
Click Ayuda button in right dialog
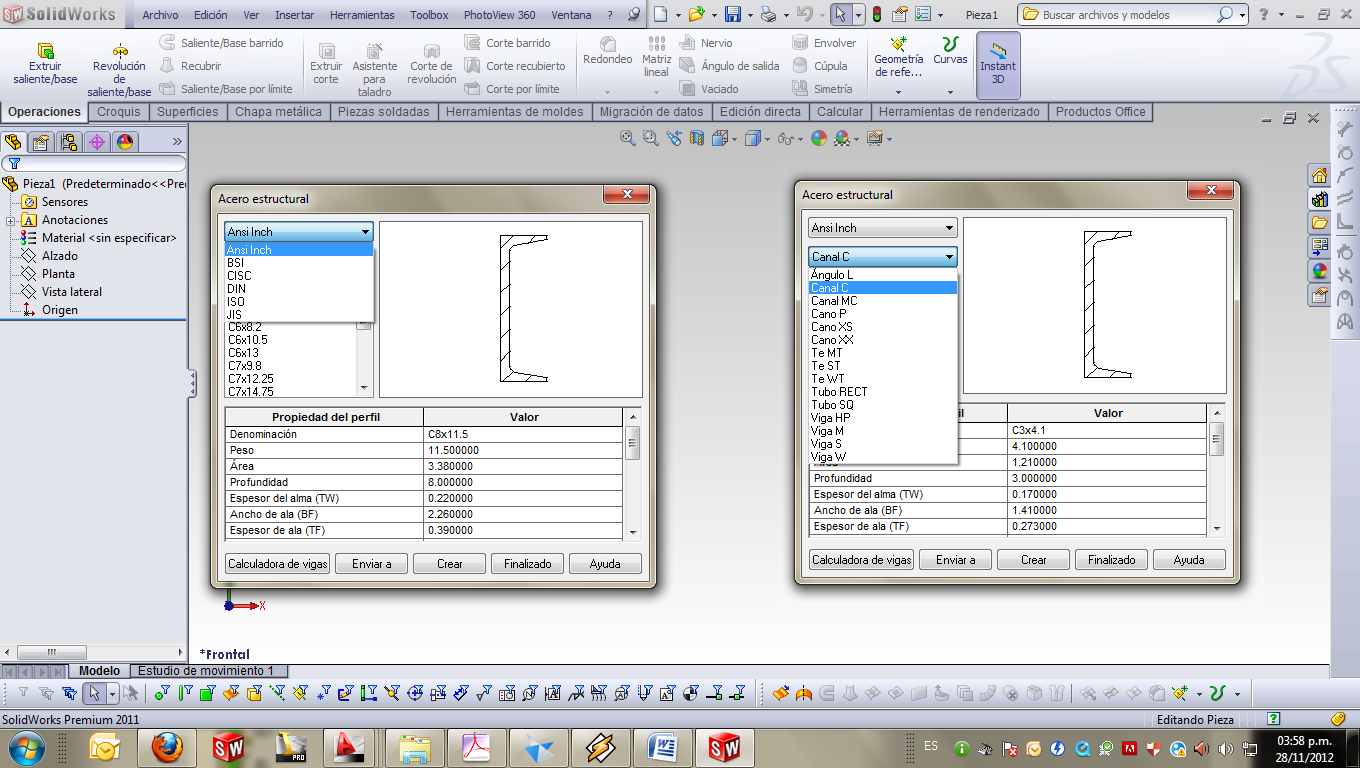1189,560
